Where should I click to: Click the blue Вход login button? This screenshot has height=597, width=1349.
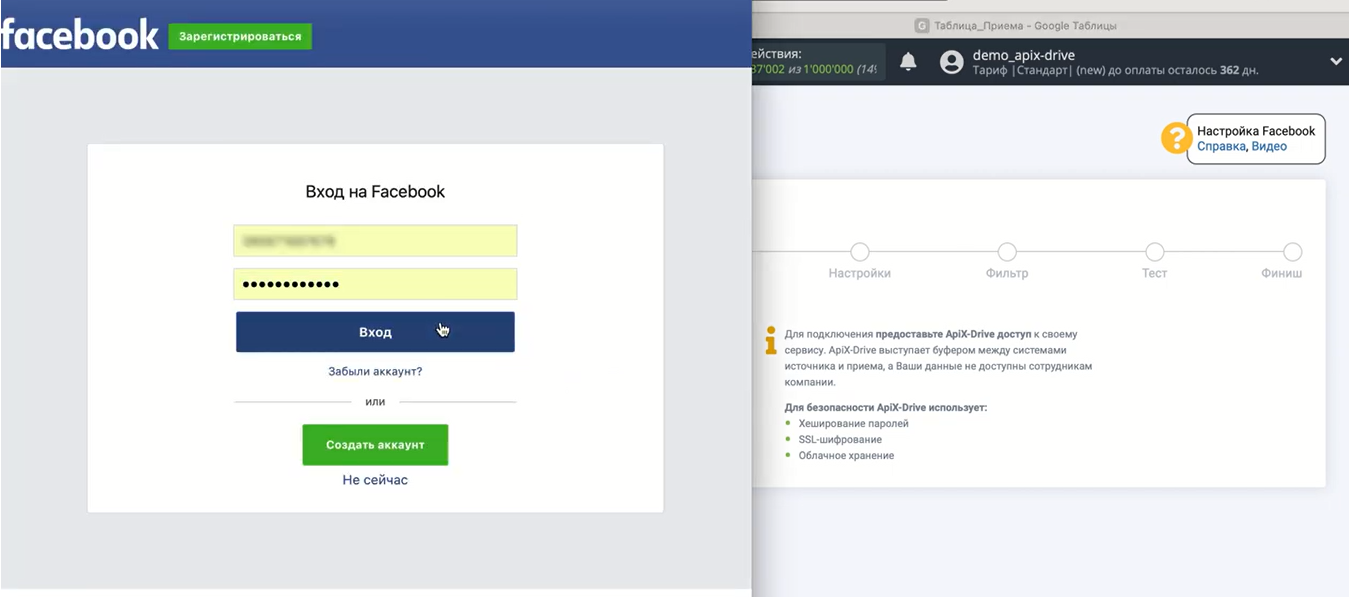[375, 332]
